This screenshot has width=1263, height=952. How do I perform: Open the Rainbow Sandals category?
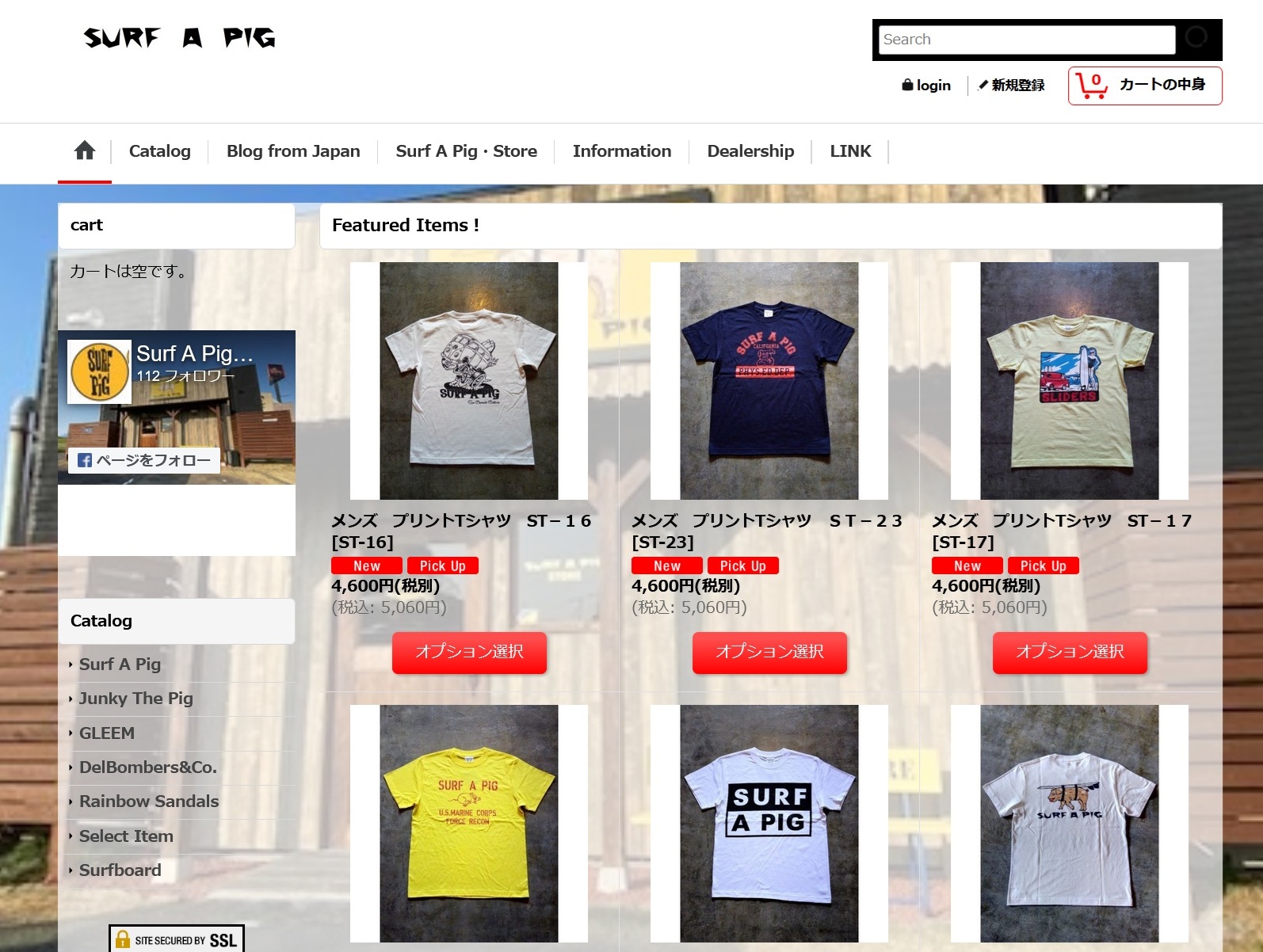(x=149, y=802)
